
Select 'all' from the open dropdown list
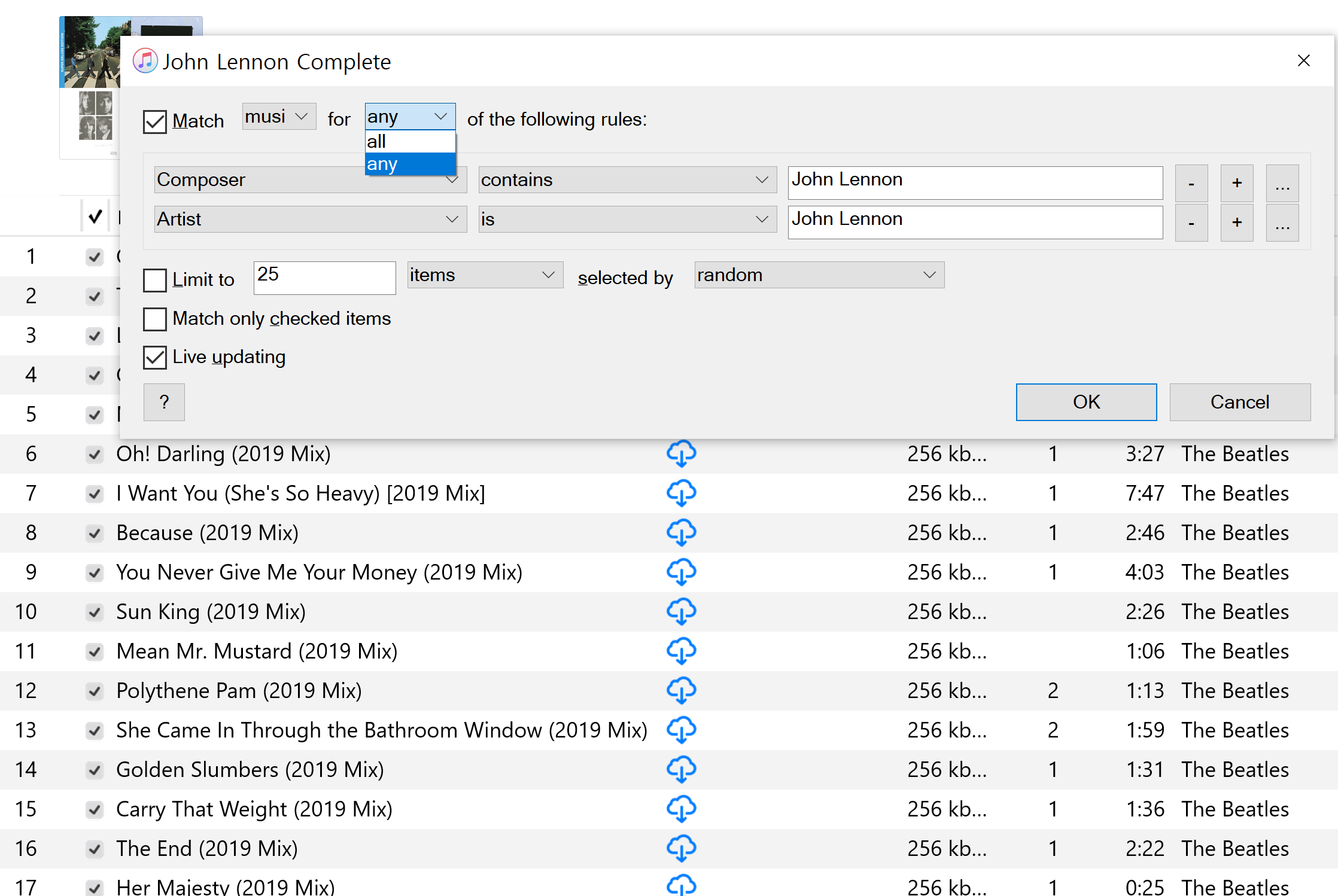tap(410, 142)
